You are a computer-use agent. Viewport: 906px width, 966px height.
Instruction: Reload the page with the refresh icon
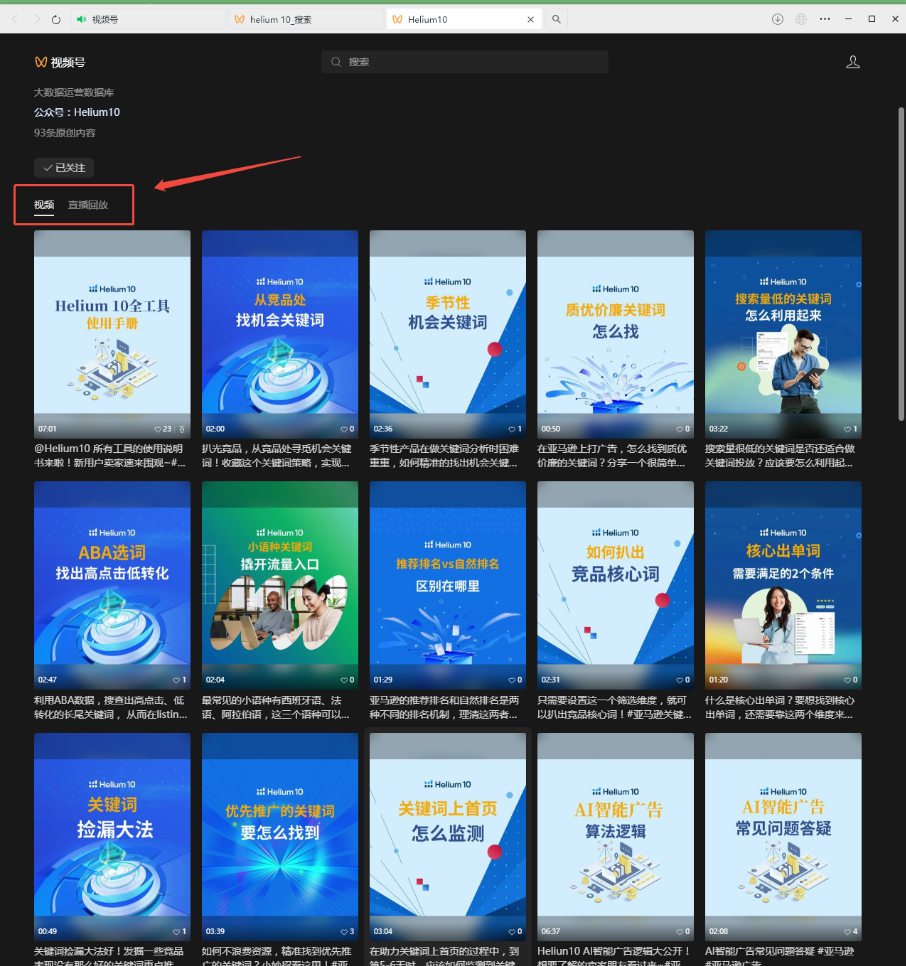[56, 19]
